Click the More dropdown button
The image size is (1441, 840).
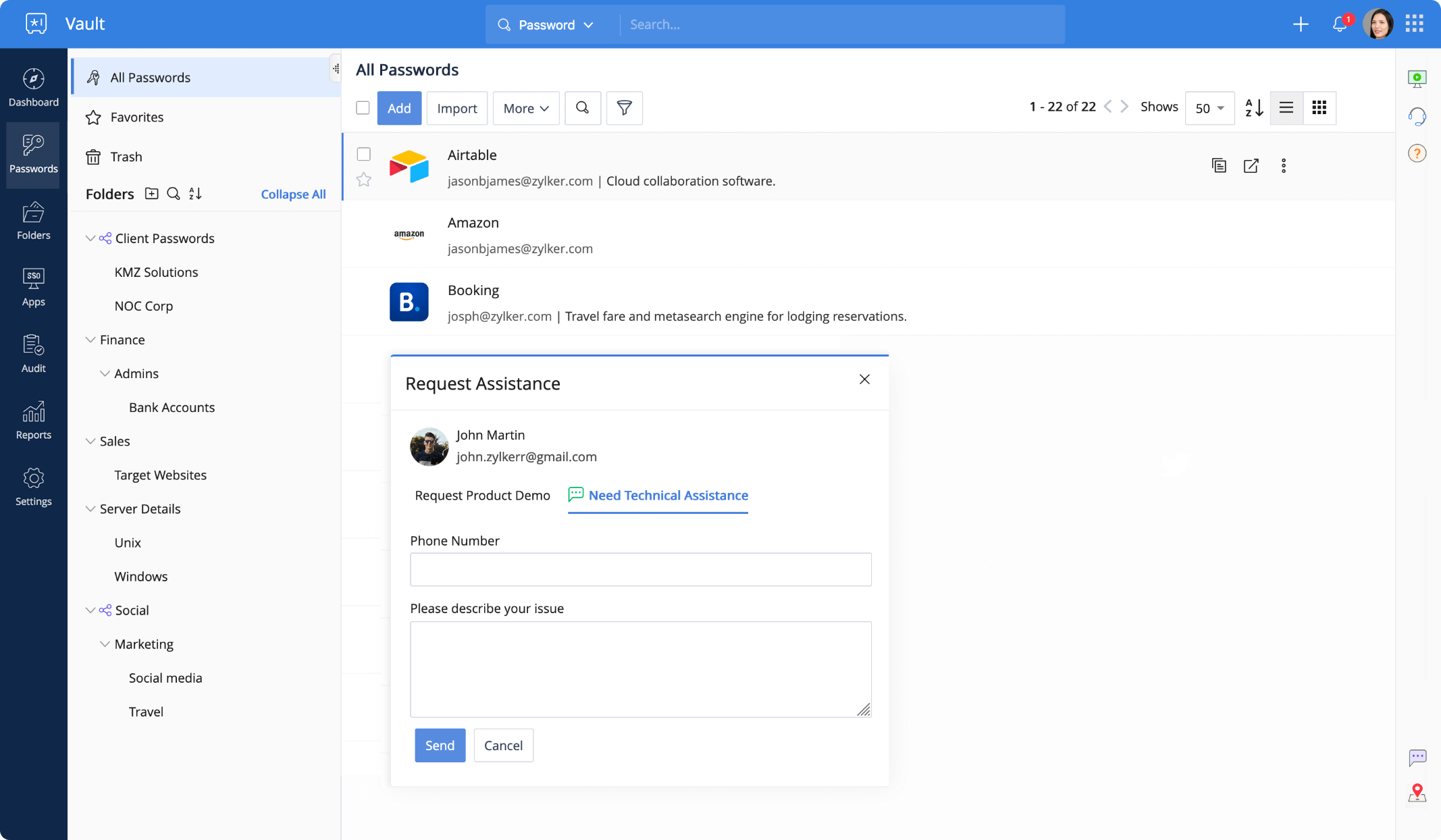tap(525, 107)
